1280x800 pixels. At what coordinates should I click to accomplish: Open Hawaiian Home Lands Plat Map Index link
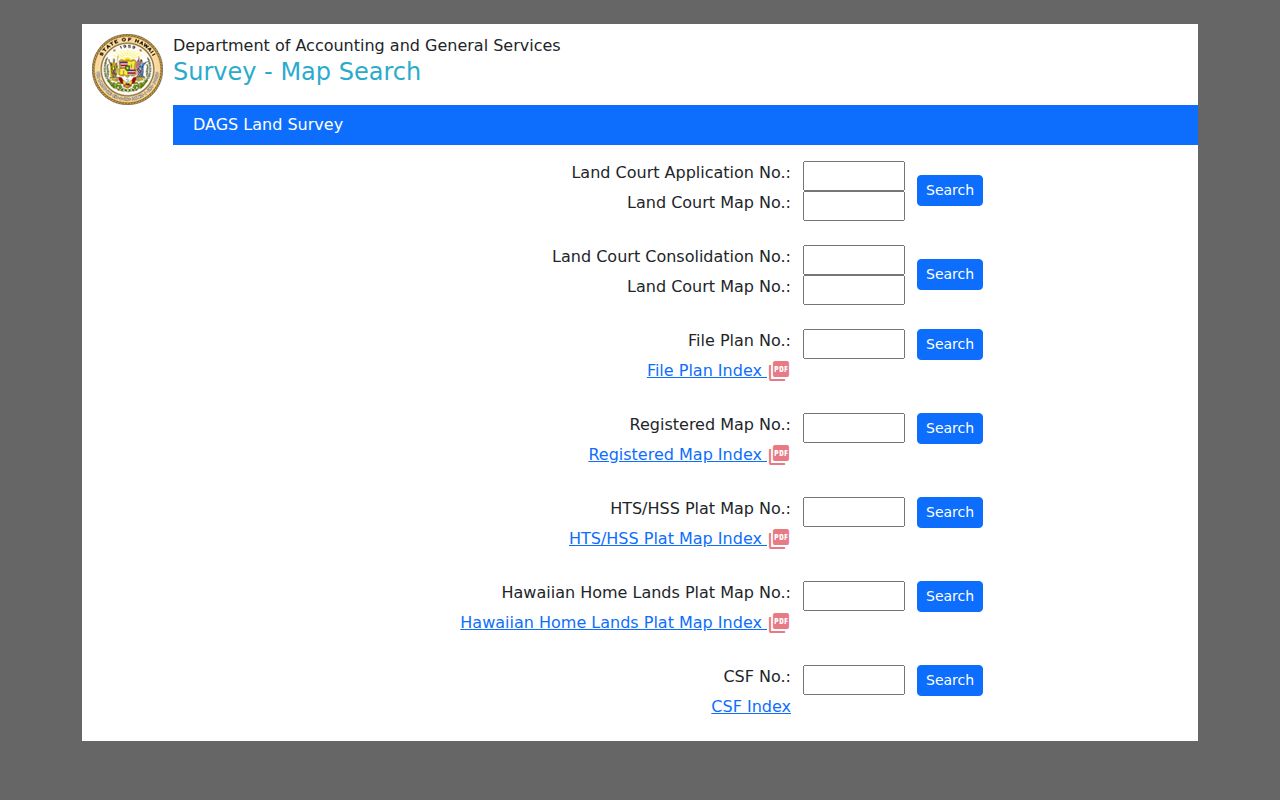612,623
